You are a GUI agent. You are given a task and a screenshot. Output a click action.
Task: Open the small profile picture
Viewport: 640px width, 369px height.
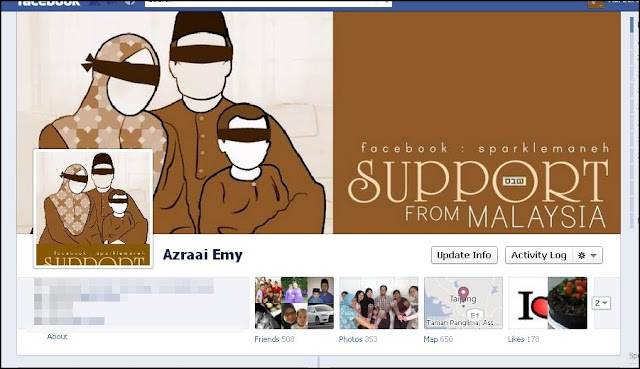[x=93, y=209]
